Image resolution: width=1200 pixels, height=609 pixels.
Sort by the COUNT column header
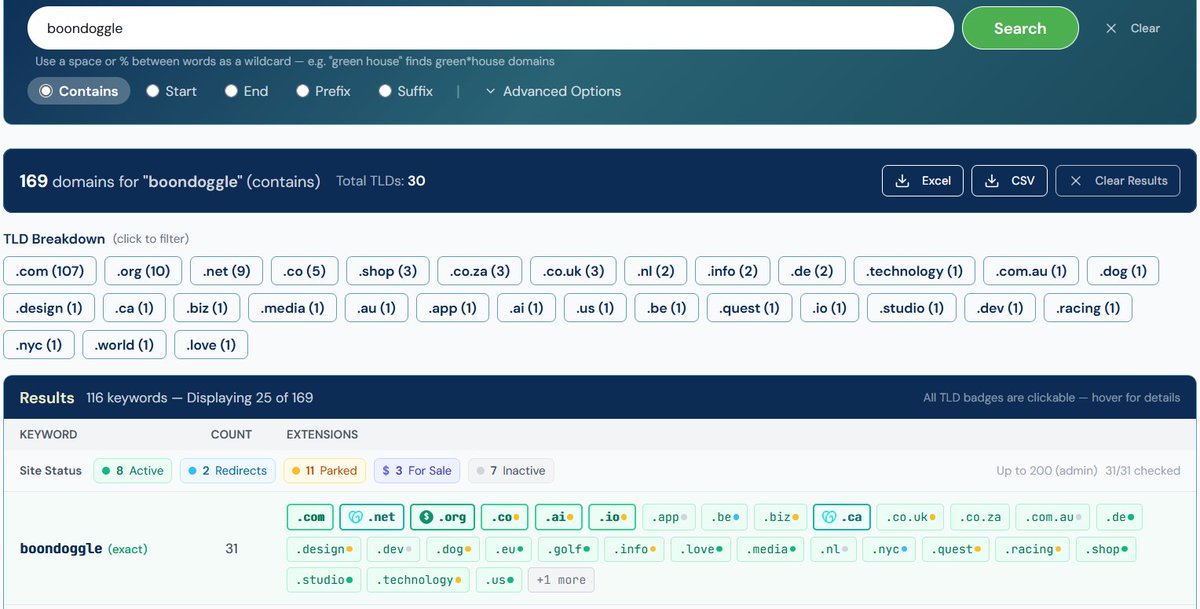coord(231,434)
